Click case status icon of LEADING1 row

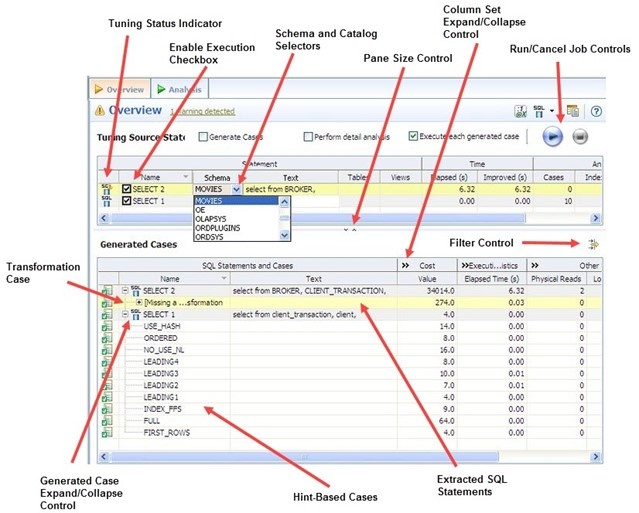107,397
